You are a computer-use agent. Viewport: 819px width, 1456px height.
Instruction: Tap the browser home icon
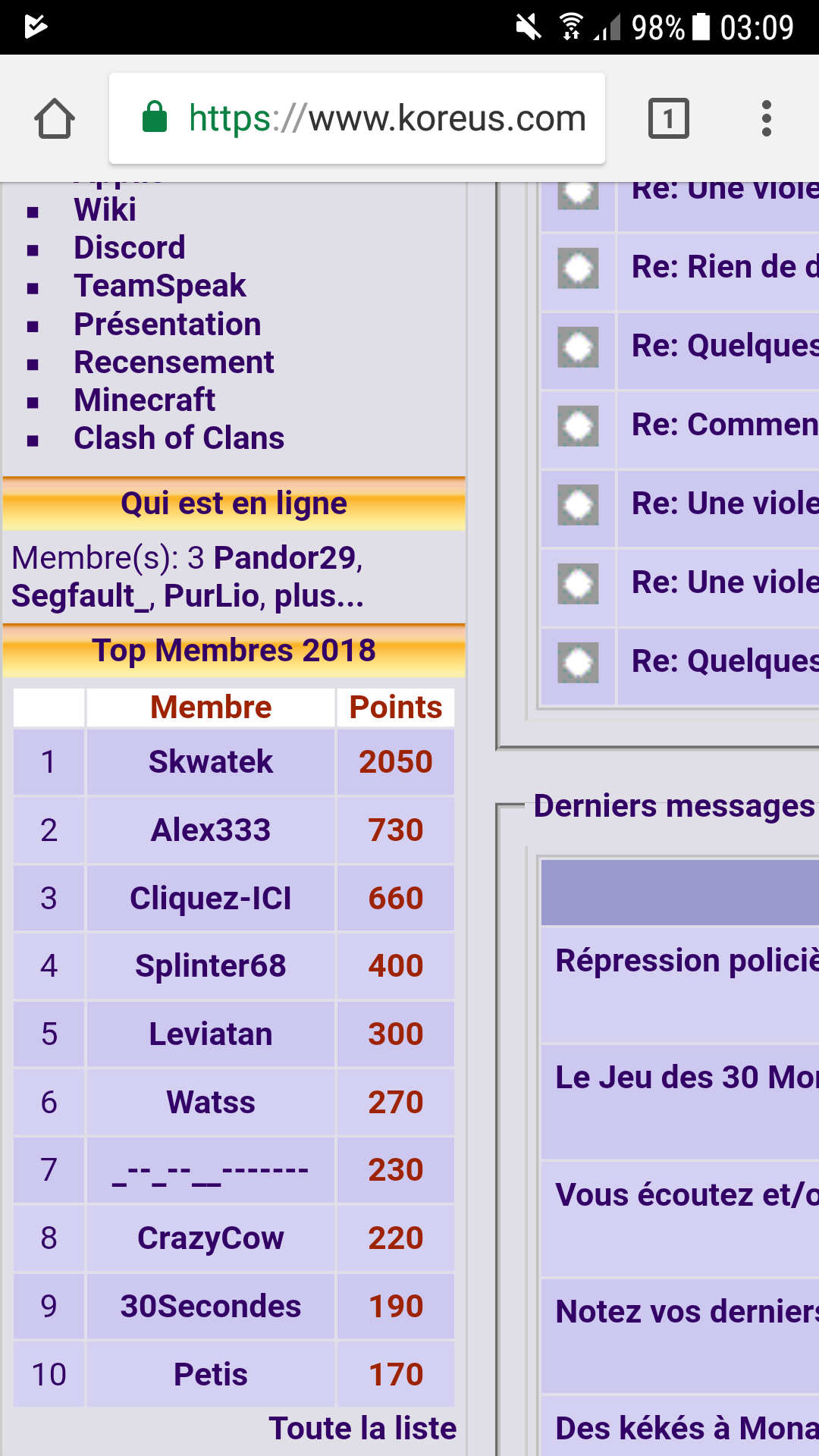(55, 119)
